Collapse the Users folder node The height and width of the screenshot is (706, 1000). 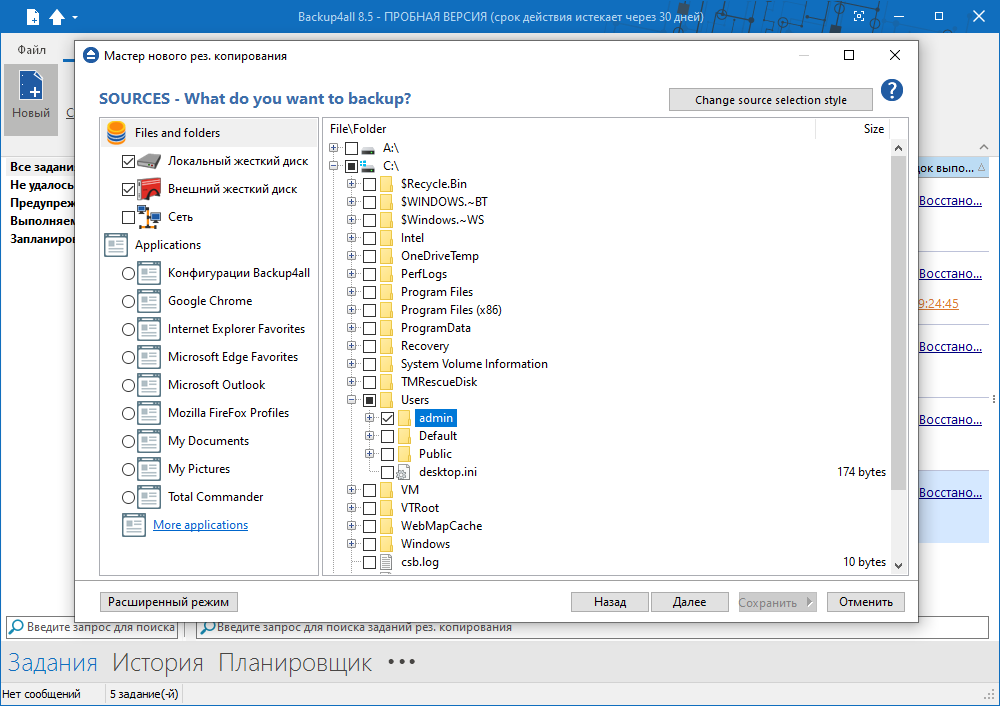[x=351, y=400]
